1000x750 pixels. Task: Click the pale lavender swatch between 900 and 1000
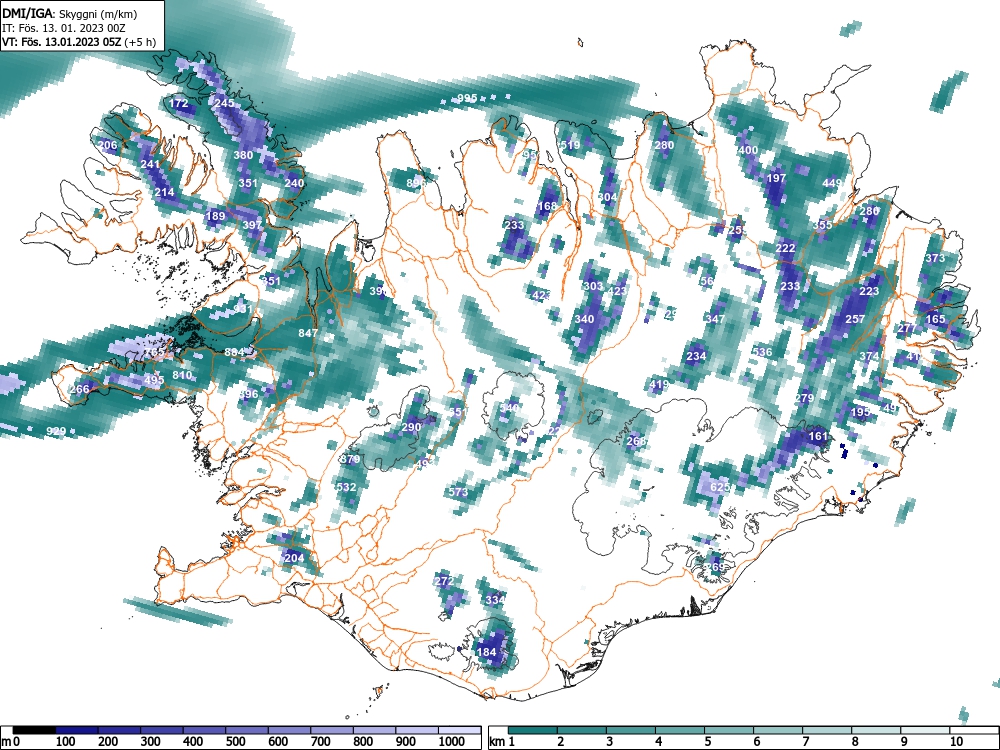417,730
